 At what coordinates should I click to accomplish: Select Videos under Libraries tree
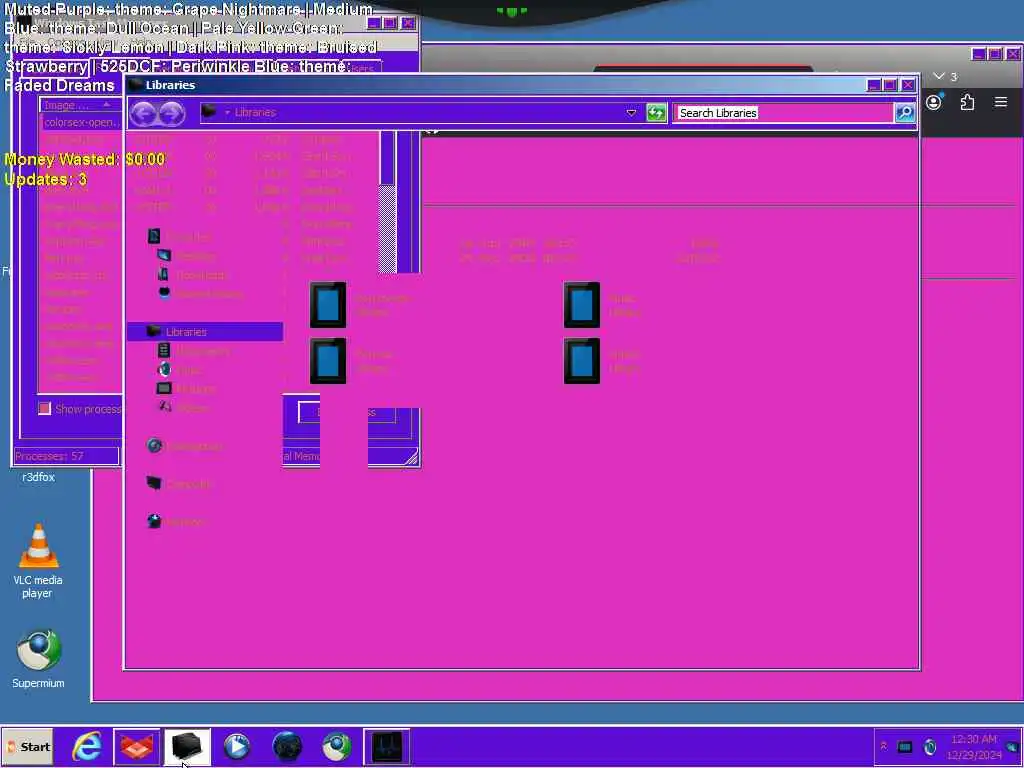(184, 408)
